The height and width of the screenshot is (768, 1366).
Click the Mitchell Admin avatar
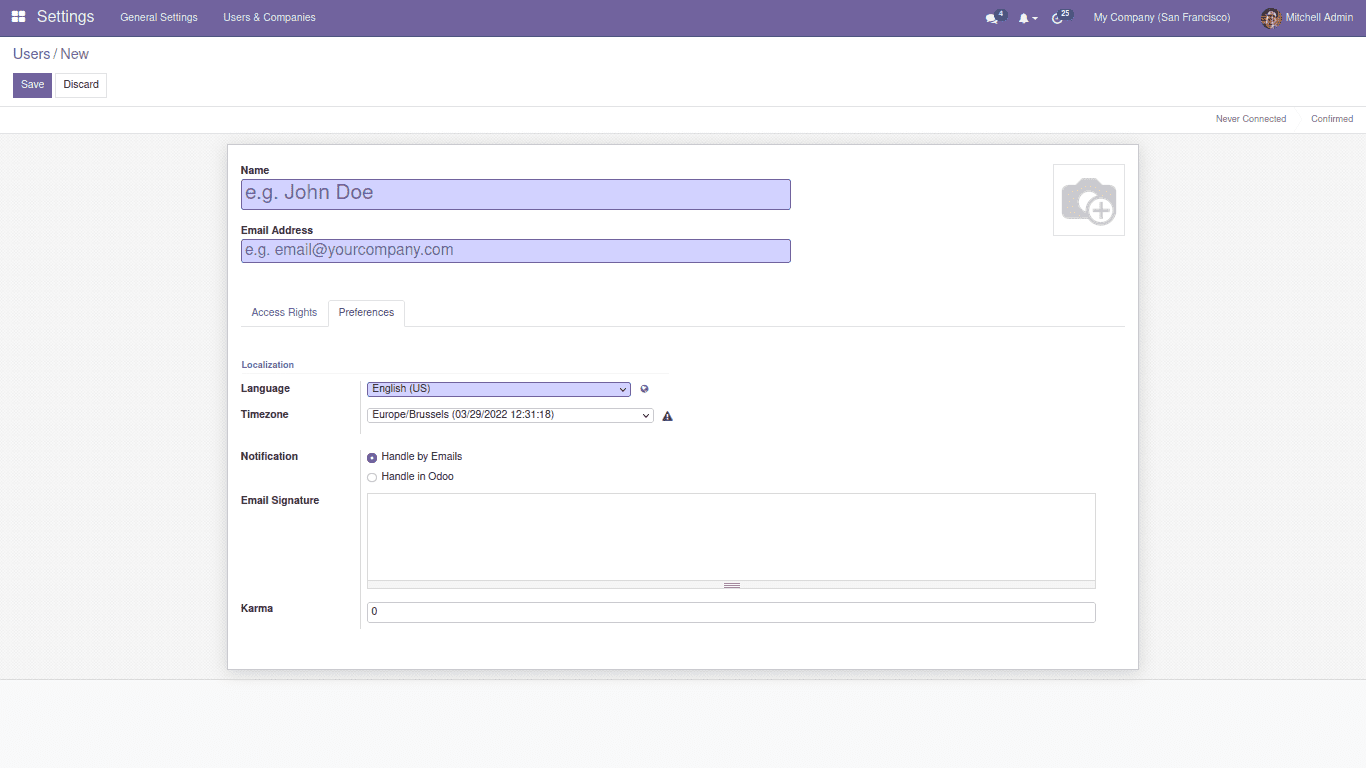tap(1270, 18)
